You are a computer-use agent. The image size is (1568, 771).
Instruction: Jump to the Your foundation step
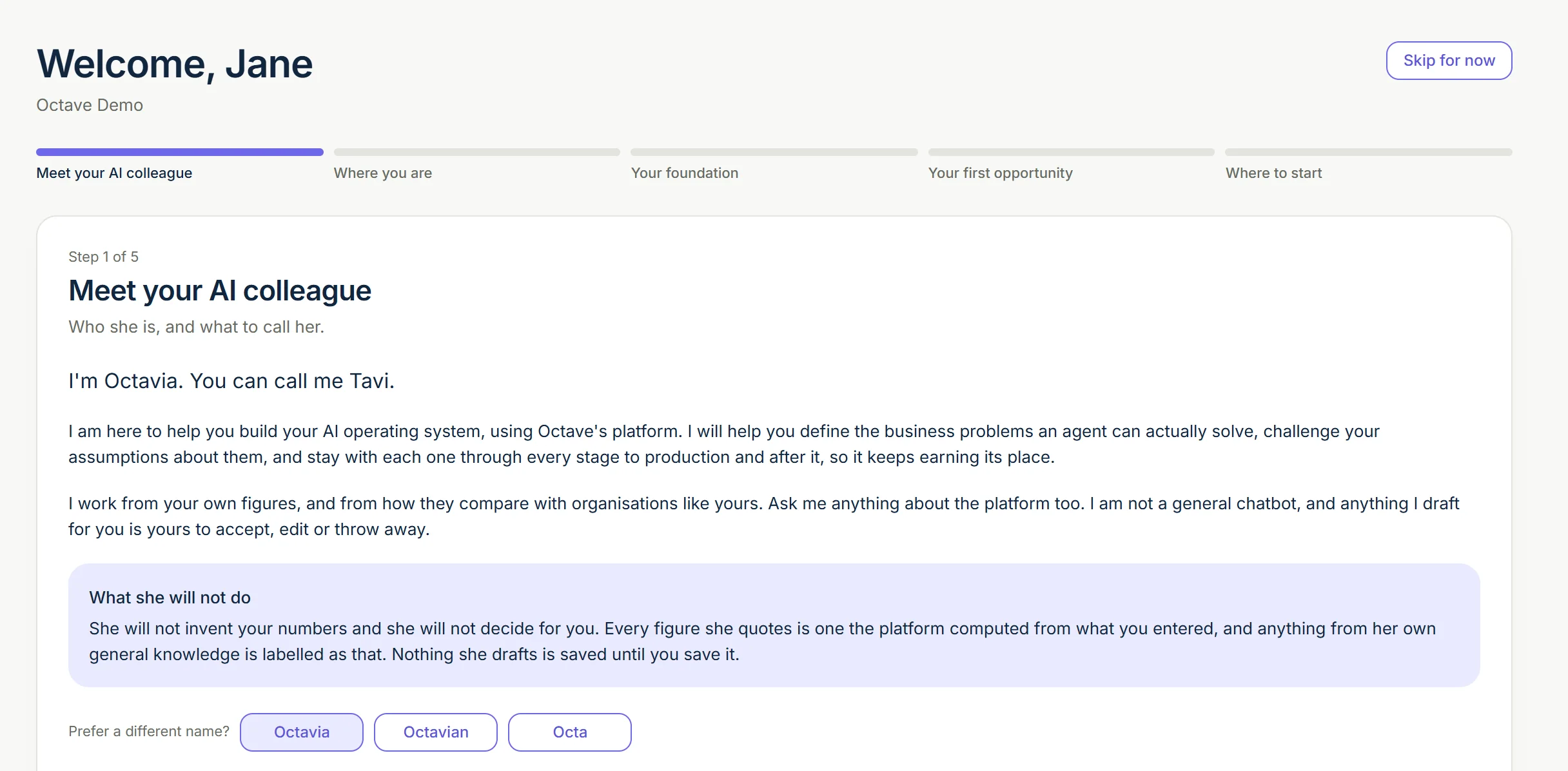(685, 173)
